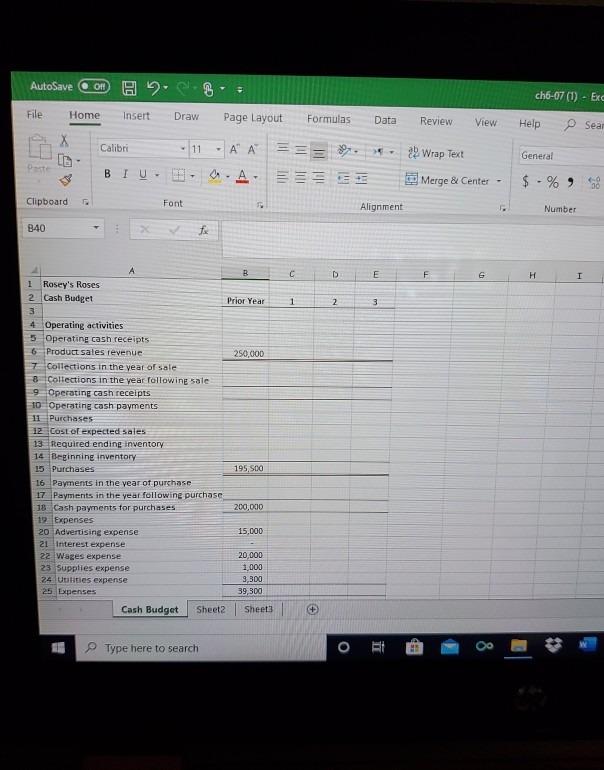Click the Undo arrow icon
The image size is (604, 770).
click(x=153, y=88)
